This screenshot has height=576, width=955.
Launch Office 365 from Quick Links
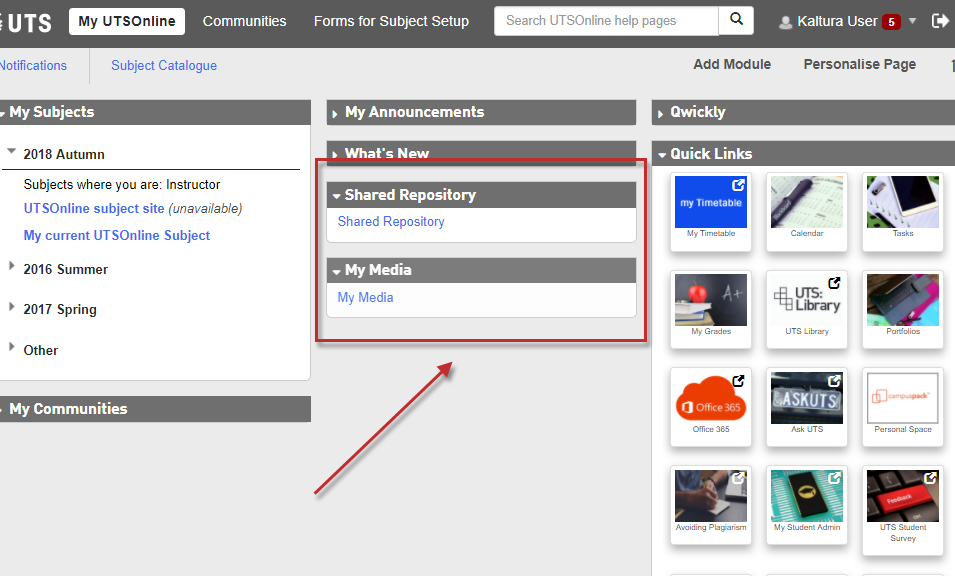710,398
